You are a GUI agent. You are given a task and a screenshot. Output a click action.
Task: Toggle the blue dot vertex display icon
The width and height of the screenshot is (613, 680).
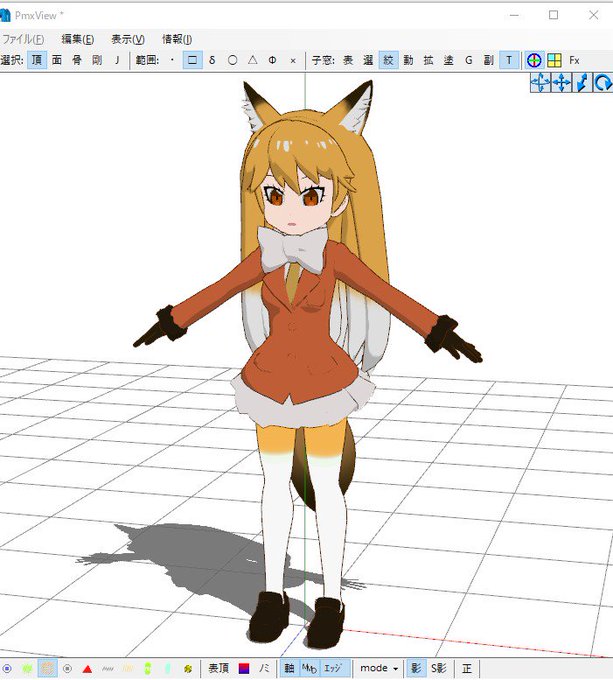click(7, 669)
